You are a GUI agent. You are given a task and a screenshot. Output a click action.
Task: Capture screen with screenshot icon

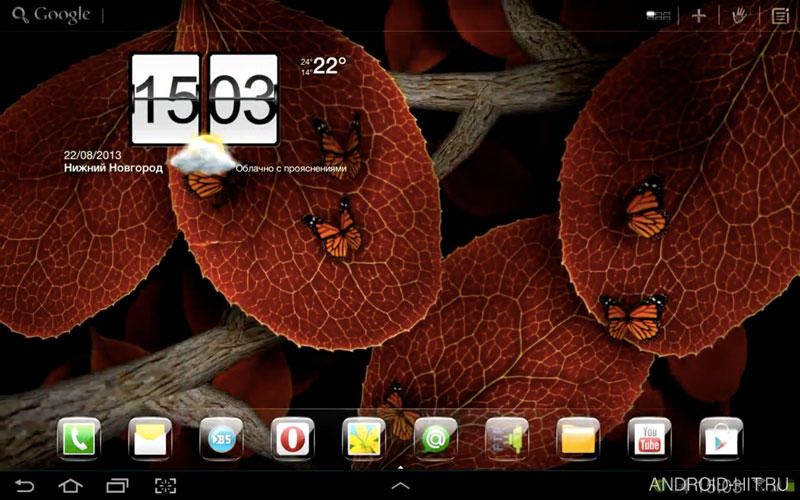[x=165, y=485]
